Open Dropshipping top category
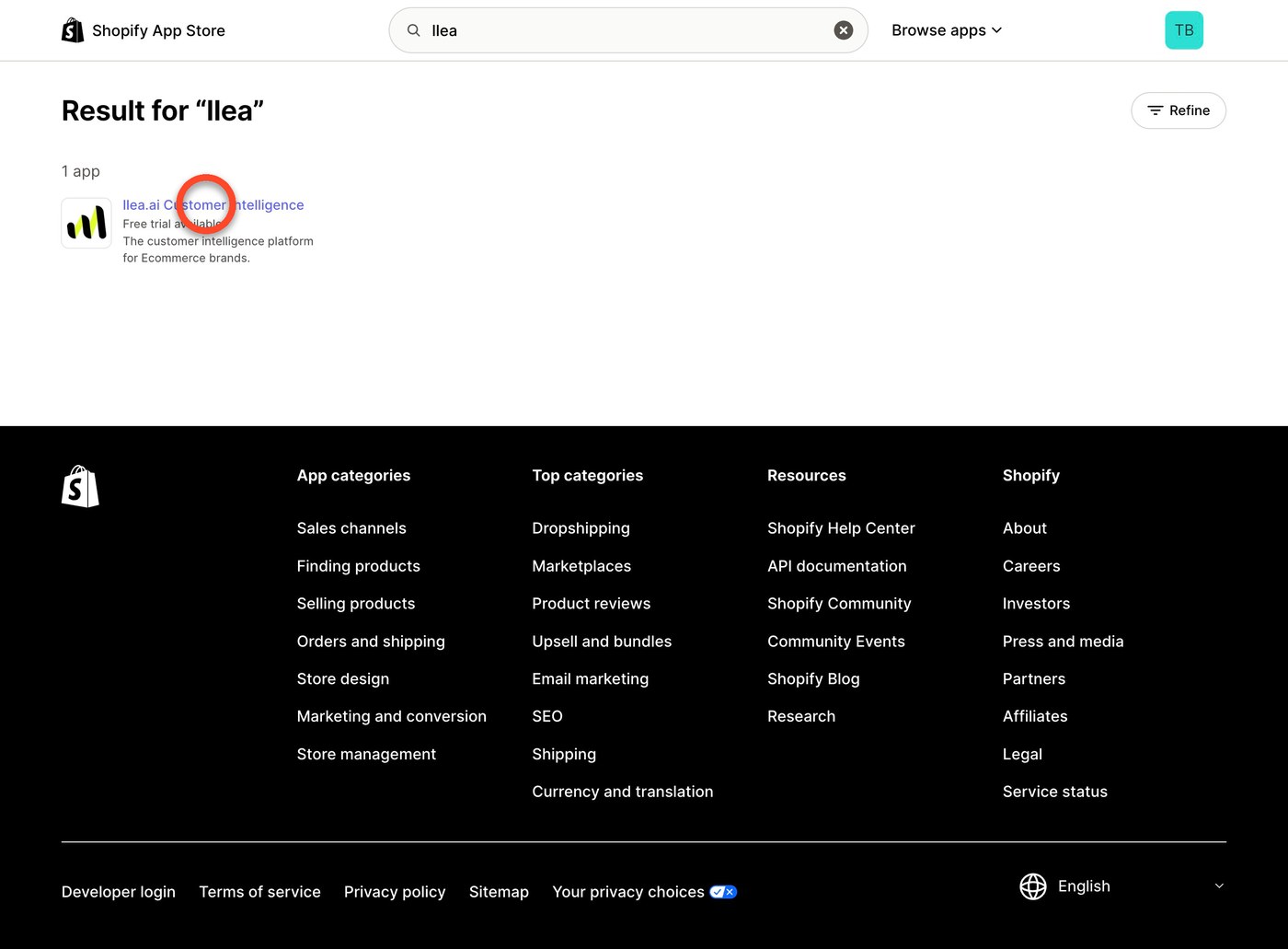 [581, 528]
